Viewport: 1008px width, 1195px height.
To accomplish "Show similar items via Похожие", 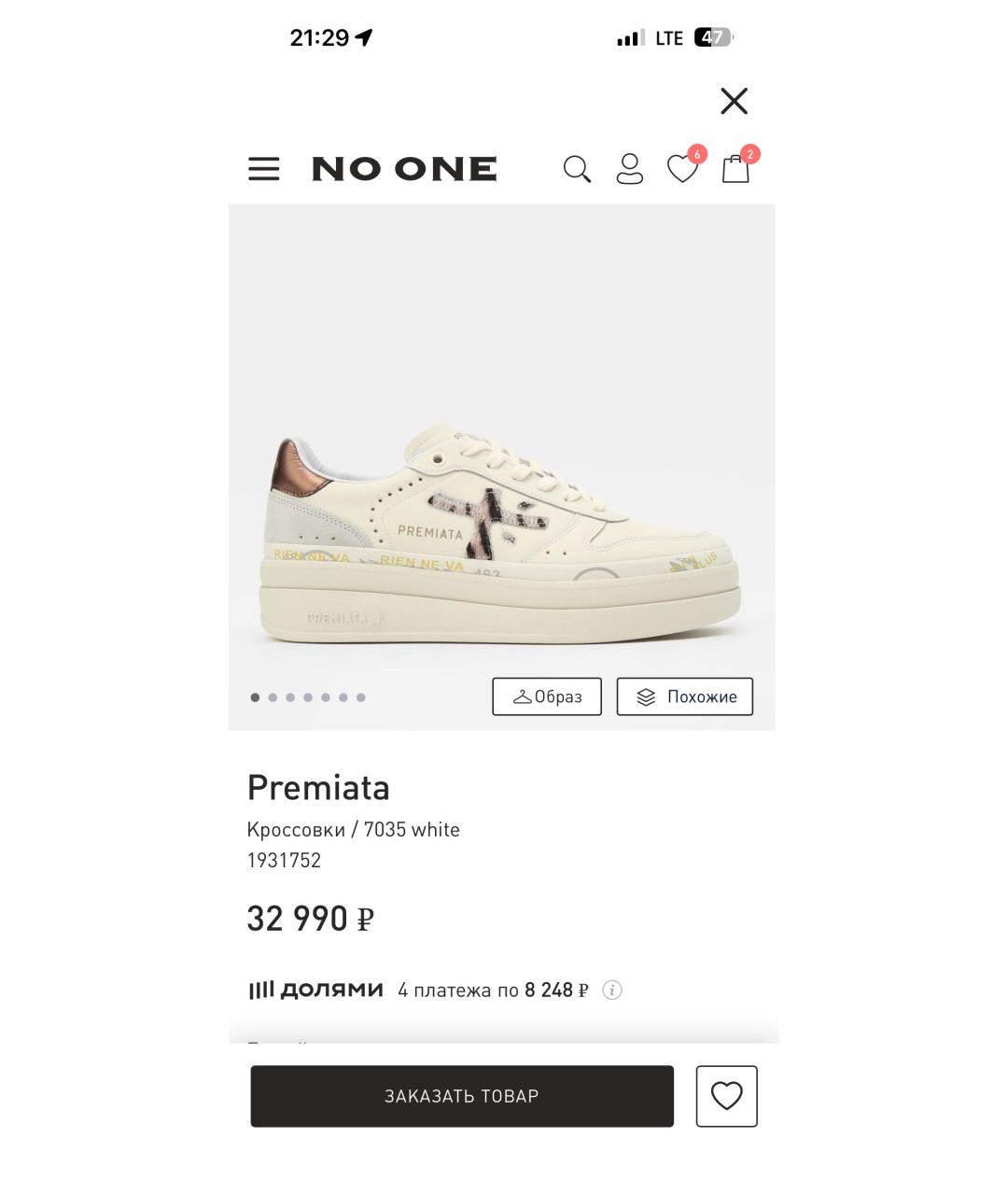I will coord(685,696).
